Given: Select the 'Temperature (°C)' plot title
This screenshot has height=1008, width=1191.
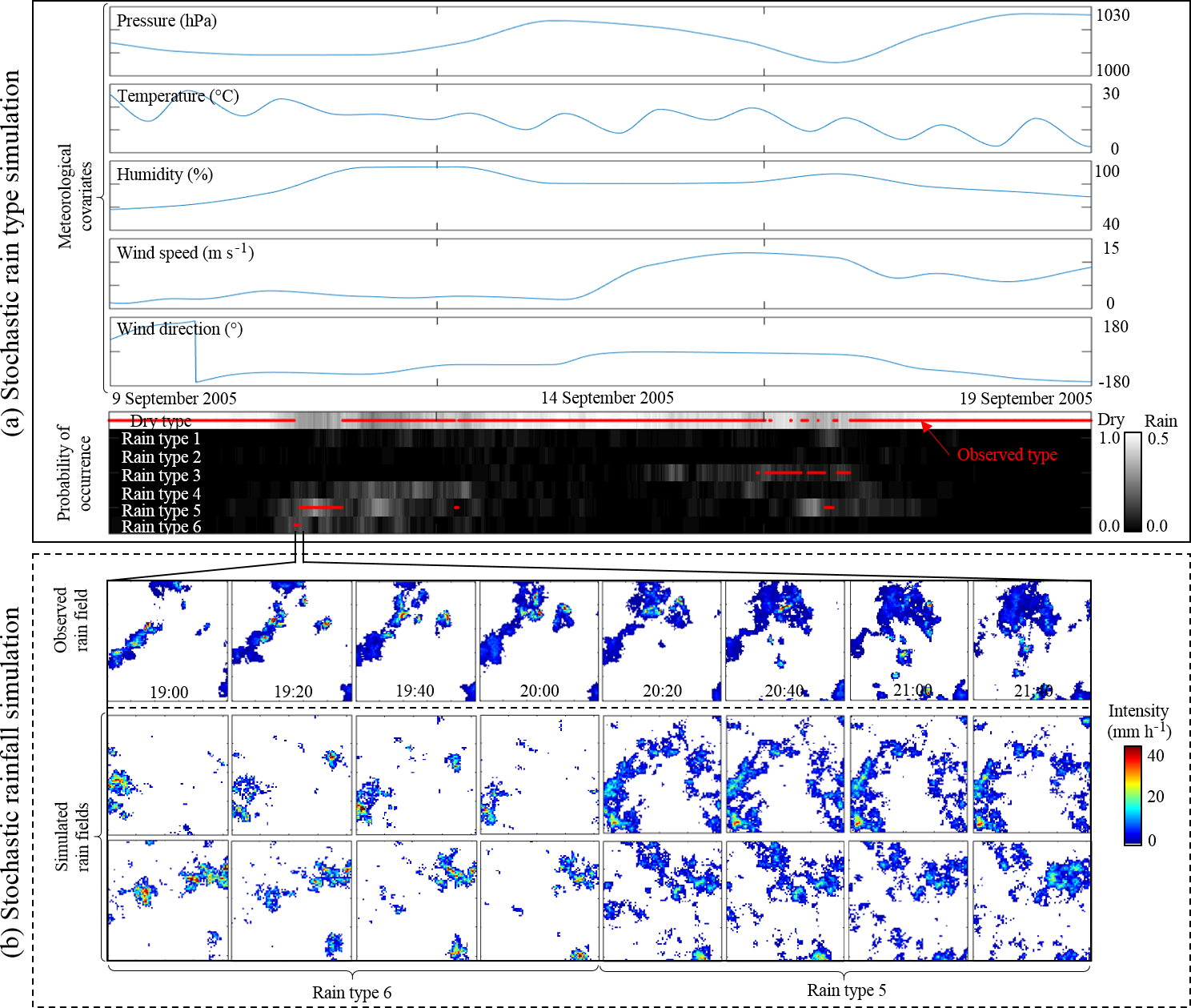Looking at the screenshot, I should (x=178, y=96).
